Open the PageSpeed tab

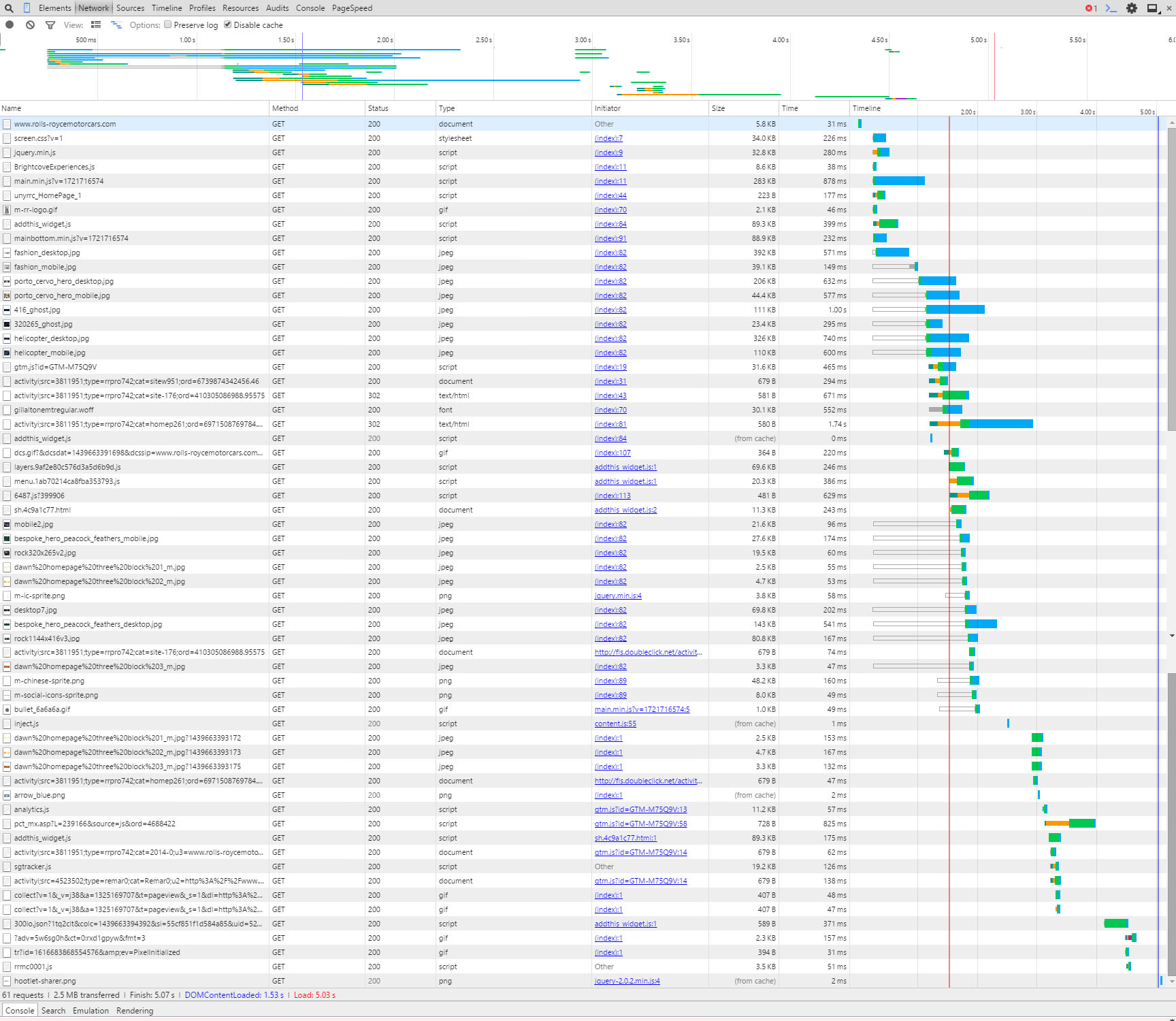click(352, 8)
